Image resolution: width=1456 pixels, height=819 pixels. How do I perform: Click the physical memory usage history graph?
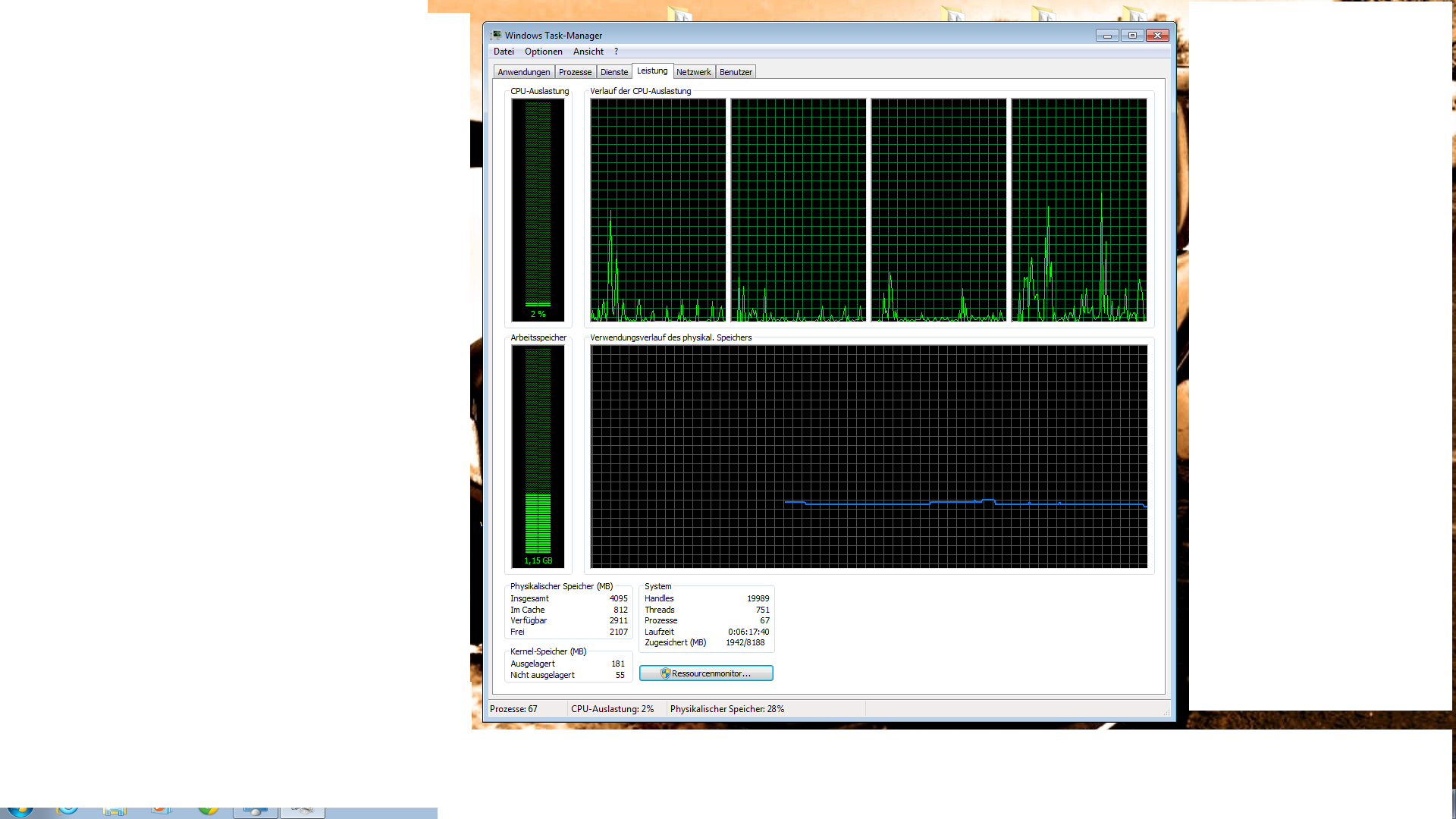pyautogui.click(x=868, y=456)
